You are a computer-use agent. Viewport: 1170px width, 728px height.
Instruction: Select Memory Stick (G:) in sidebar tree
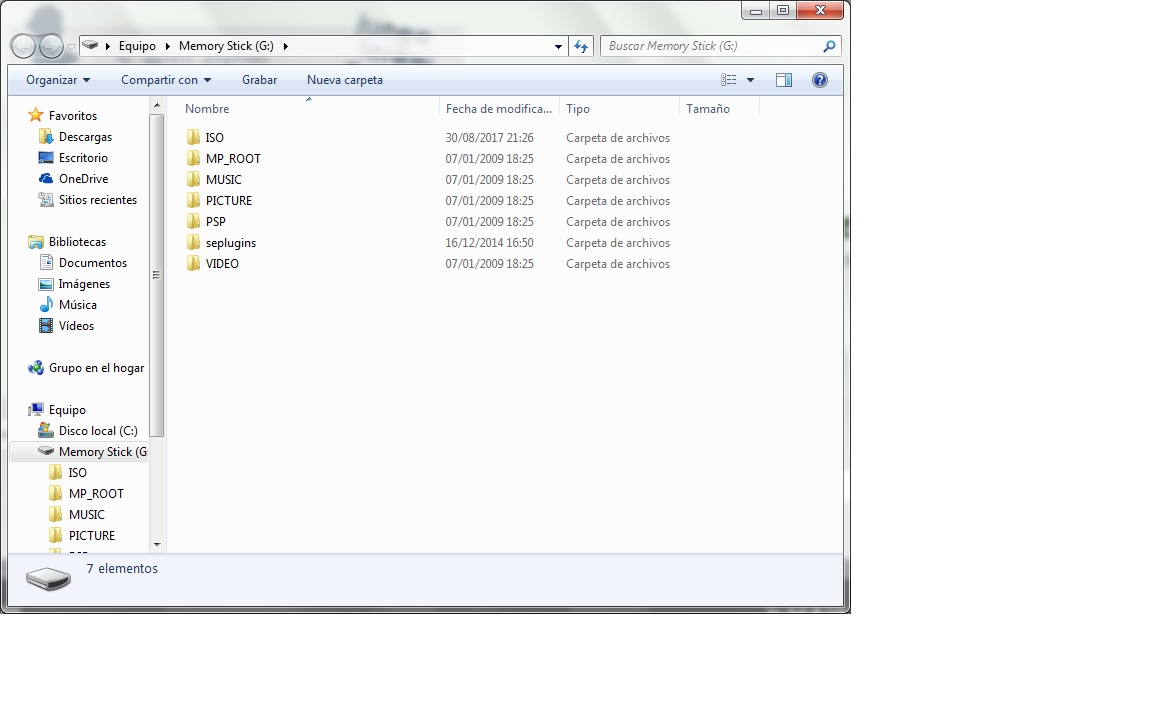[103, 451]
